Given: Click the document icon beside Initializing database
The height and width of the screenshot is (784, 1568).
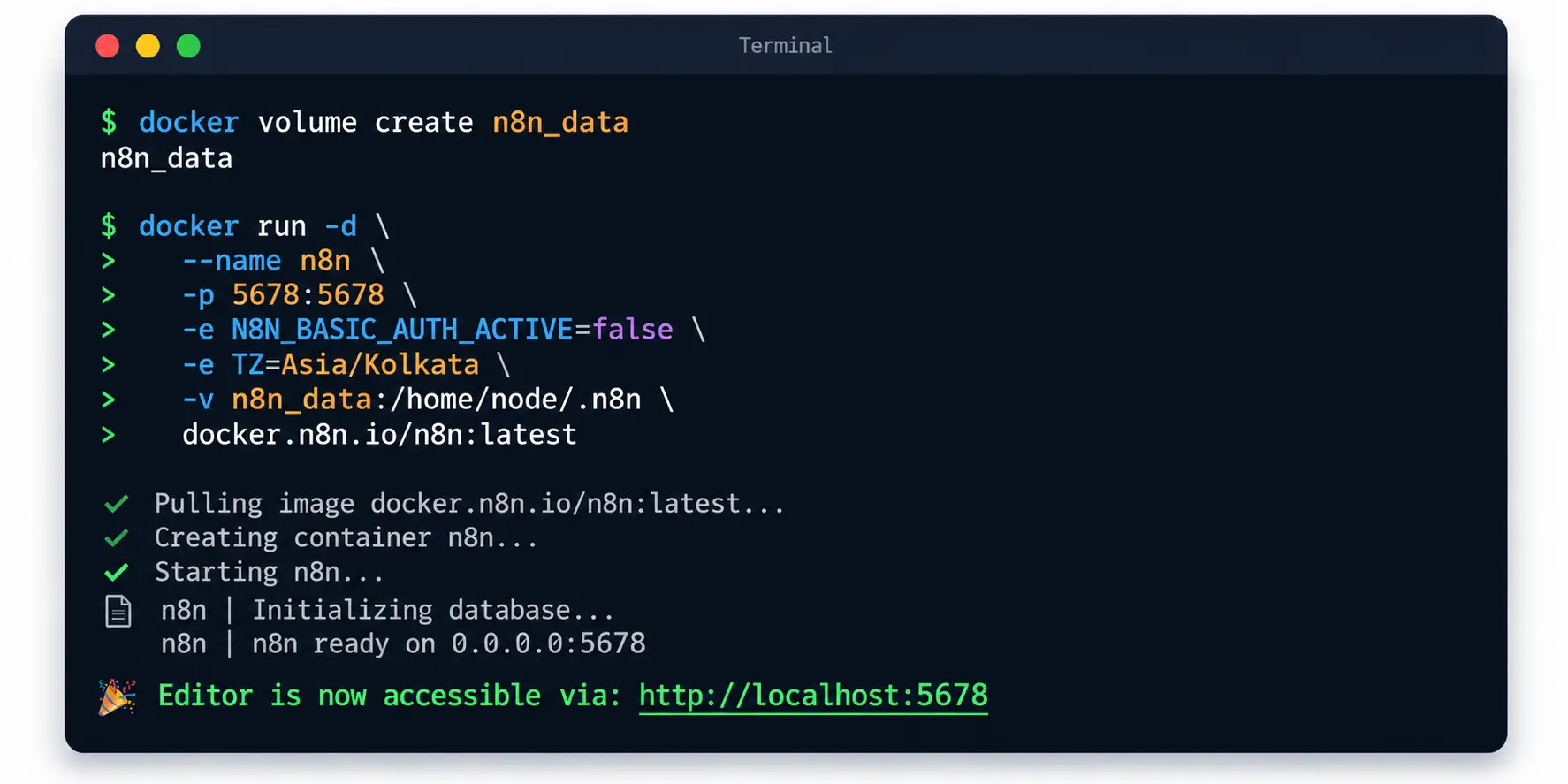Looking at the screenshot, I should point(118,611).
